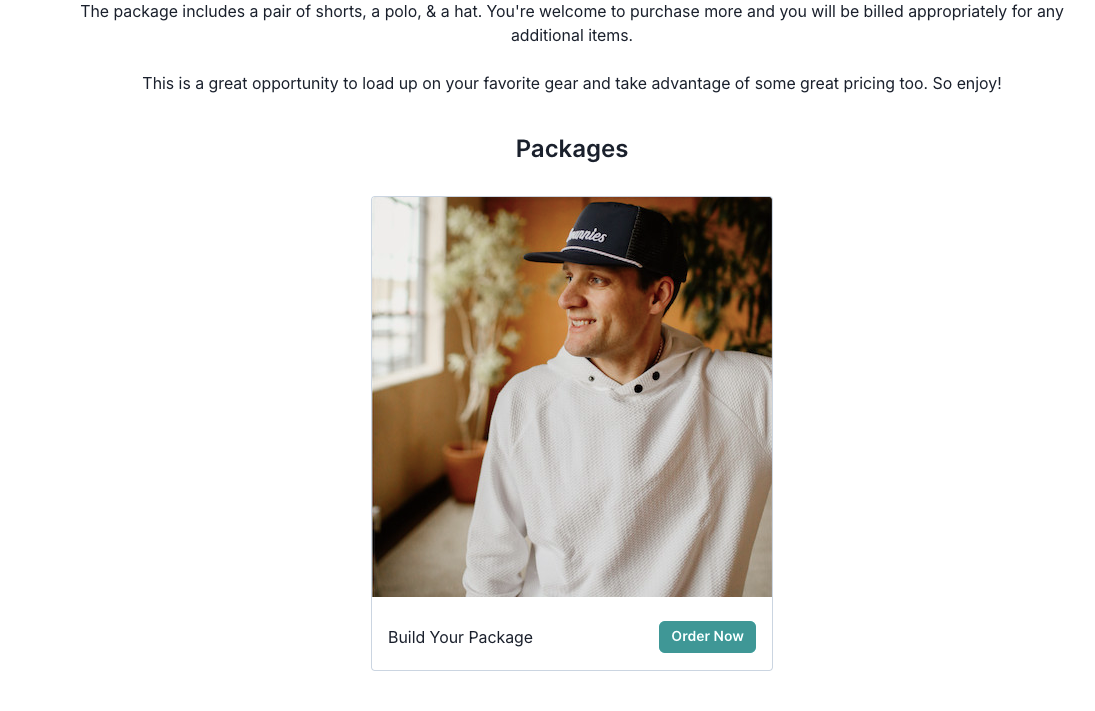This screenshot has width=1095, height=711.
Task: Click the terracotta plant pot in the photo
Action: 464,470
